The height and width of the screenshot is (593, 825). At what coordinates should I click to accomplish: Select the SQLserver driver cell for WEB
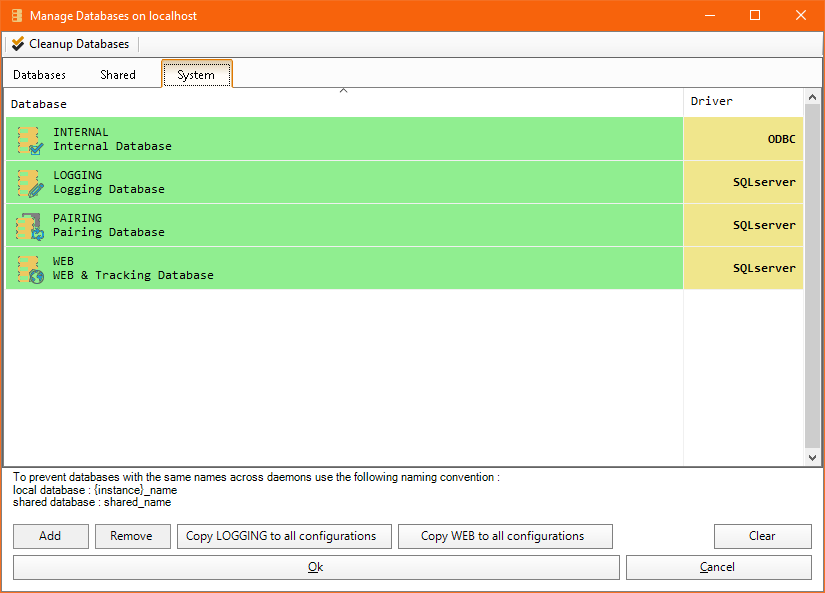coord(744,268)
